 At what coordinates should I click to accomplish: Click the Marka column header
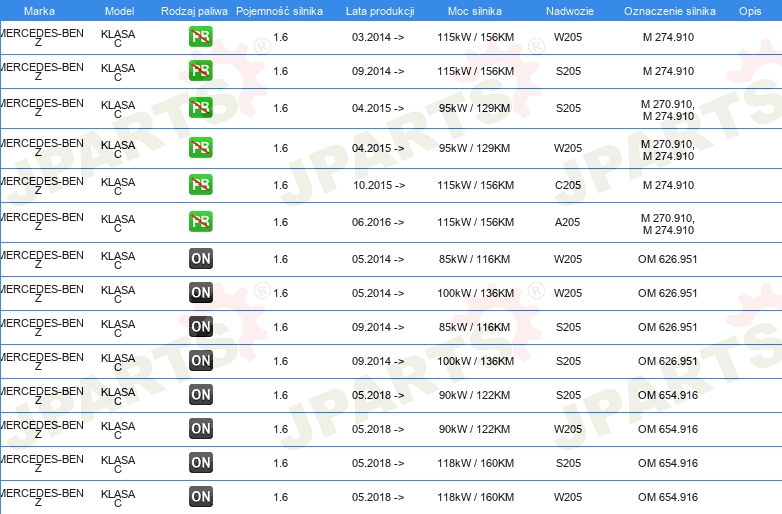39,11
